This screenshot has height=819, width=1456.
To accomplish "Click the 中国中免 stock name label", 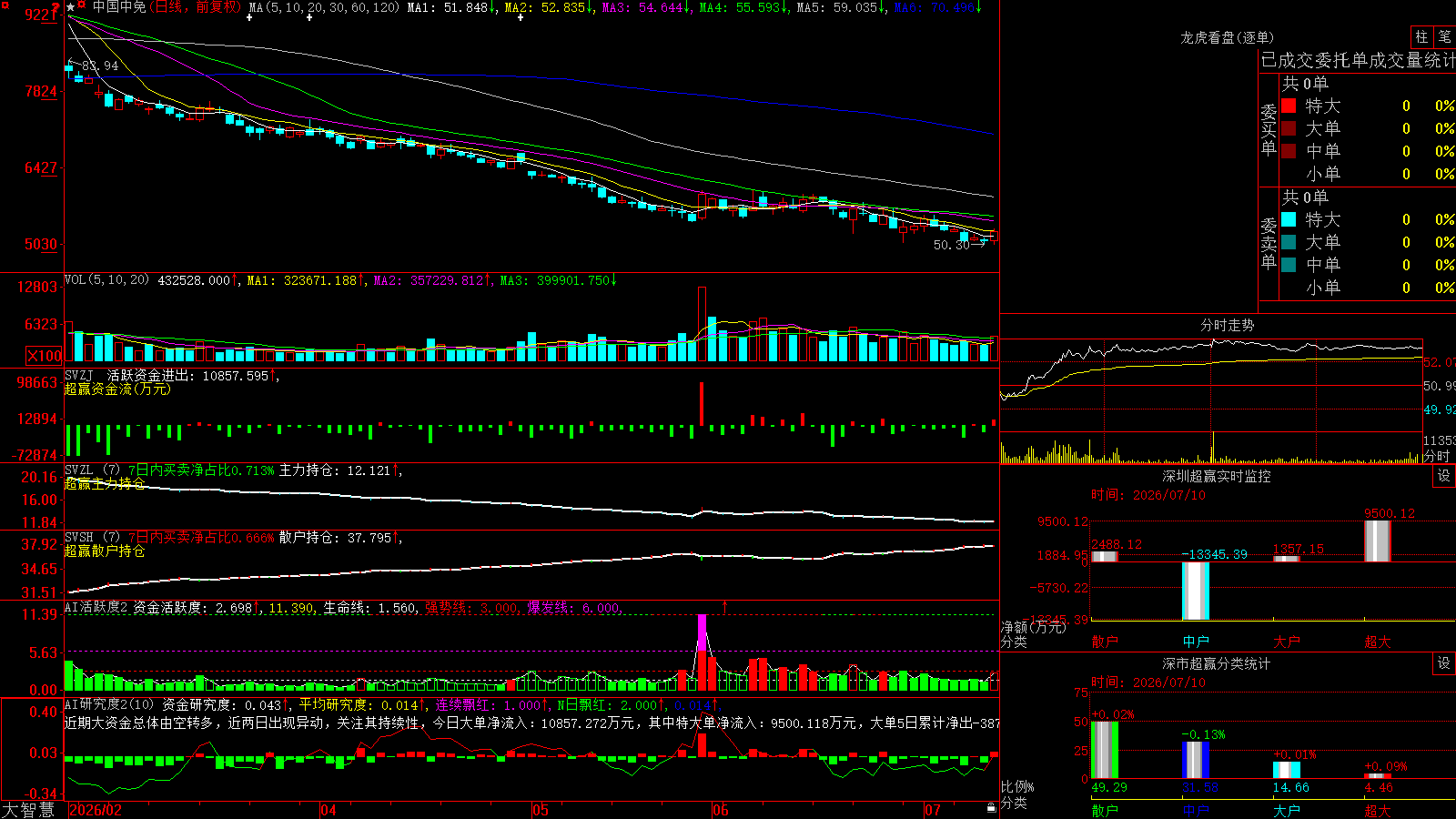I will 119,7.
